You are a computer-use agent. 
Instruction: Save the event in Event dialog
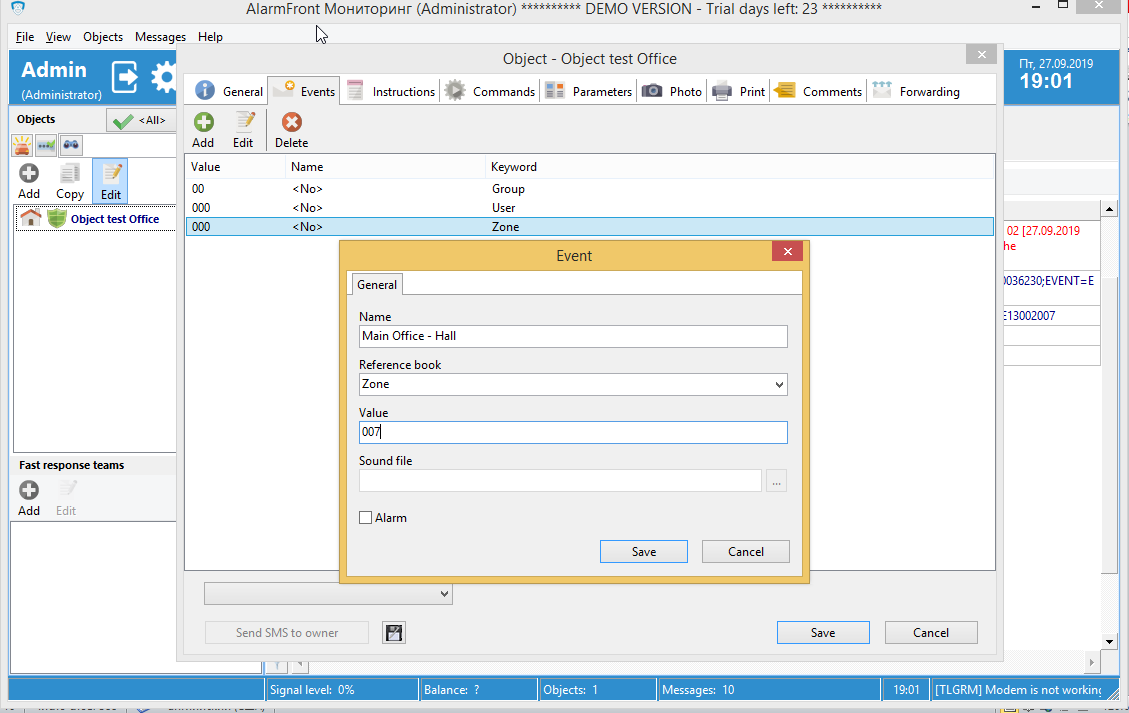[644, 552]
